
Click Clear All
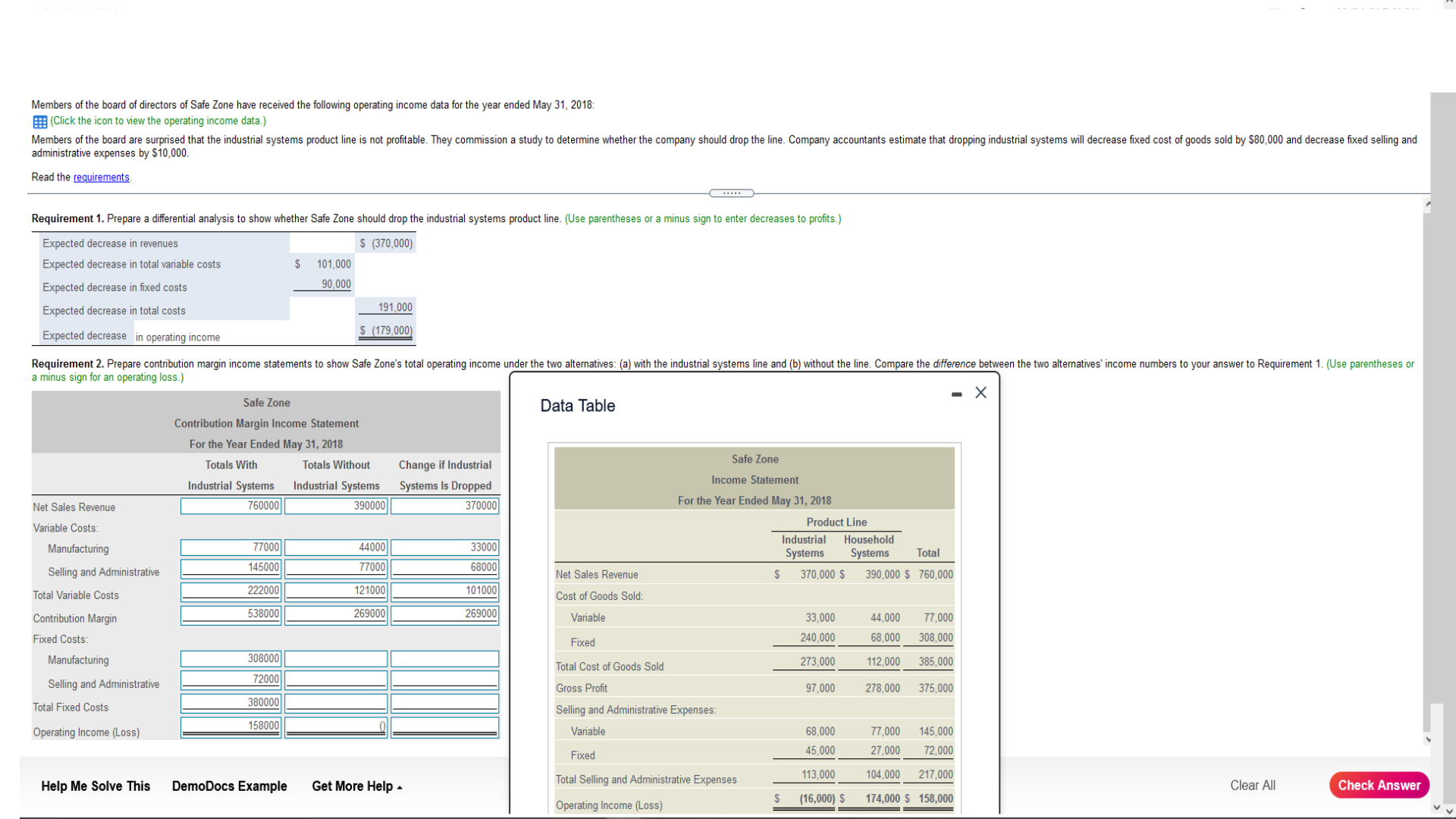coord(1252,786)
